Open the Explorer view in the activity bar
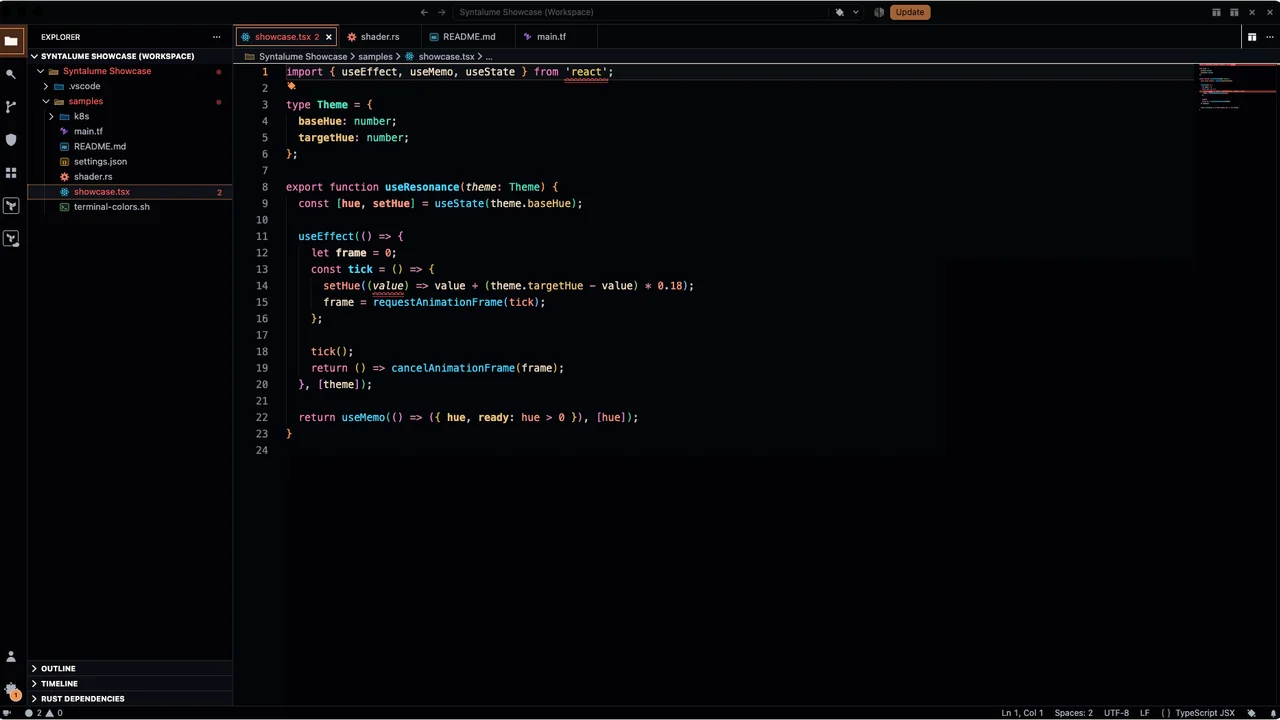This screenshot has height=720, width=1280. click(x=11, y=41)
